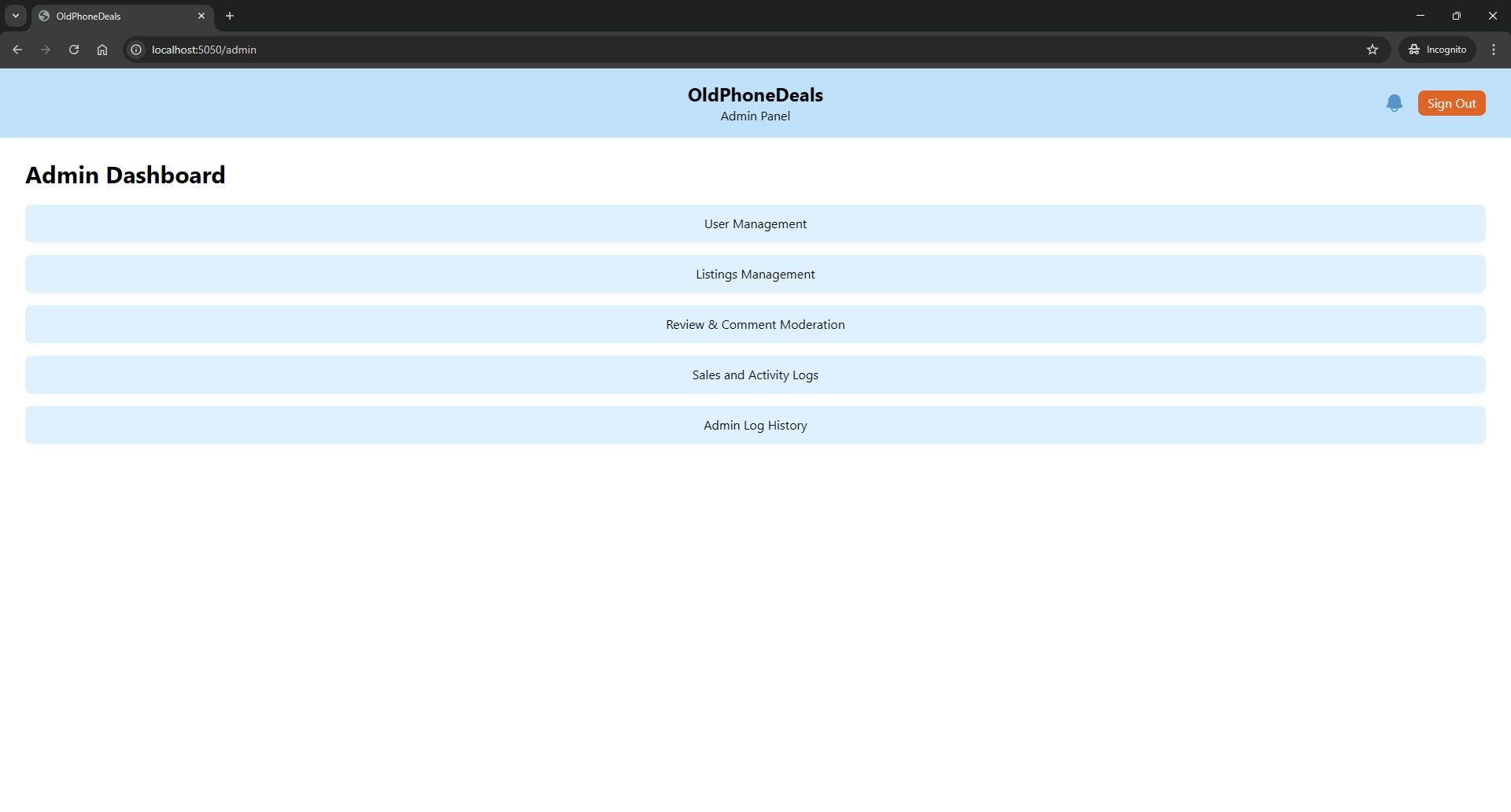This screenshot has height=812, width=1511.
Task: Open the browser three-dot menu
Action: 1493,50
